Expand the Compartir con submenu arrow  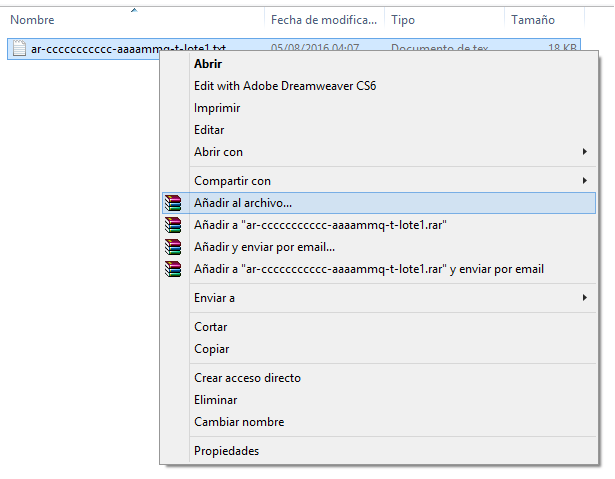click(x=584, y=181)
